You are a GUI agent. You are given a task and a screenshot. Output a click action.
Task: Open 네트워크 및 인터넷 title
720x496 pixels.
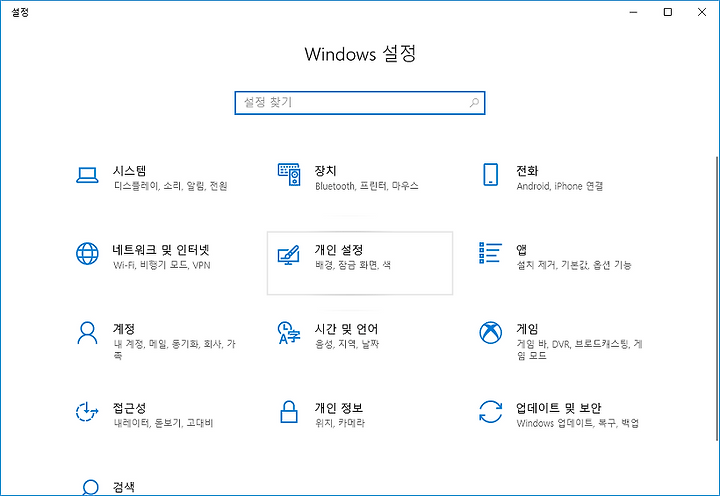pos(161,250)
